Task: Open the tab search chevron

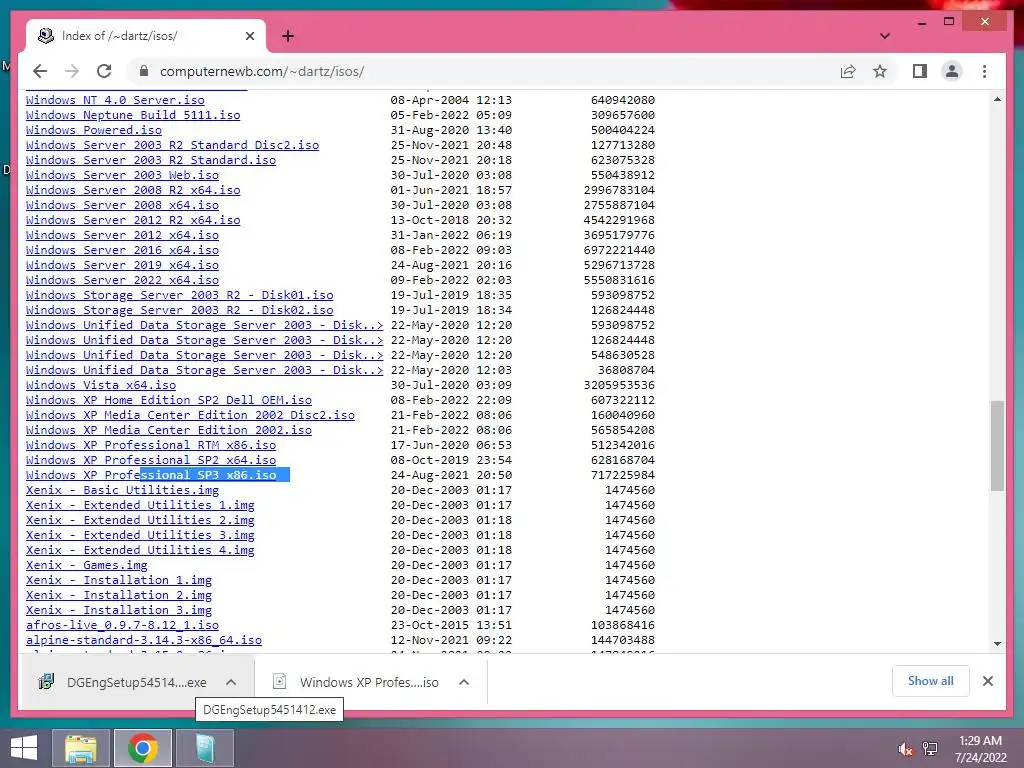Action: click(x=885, y=36)
